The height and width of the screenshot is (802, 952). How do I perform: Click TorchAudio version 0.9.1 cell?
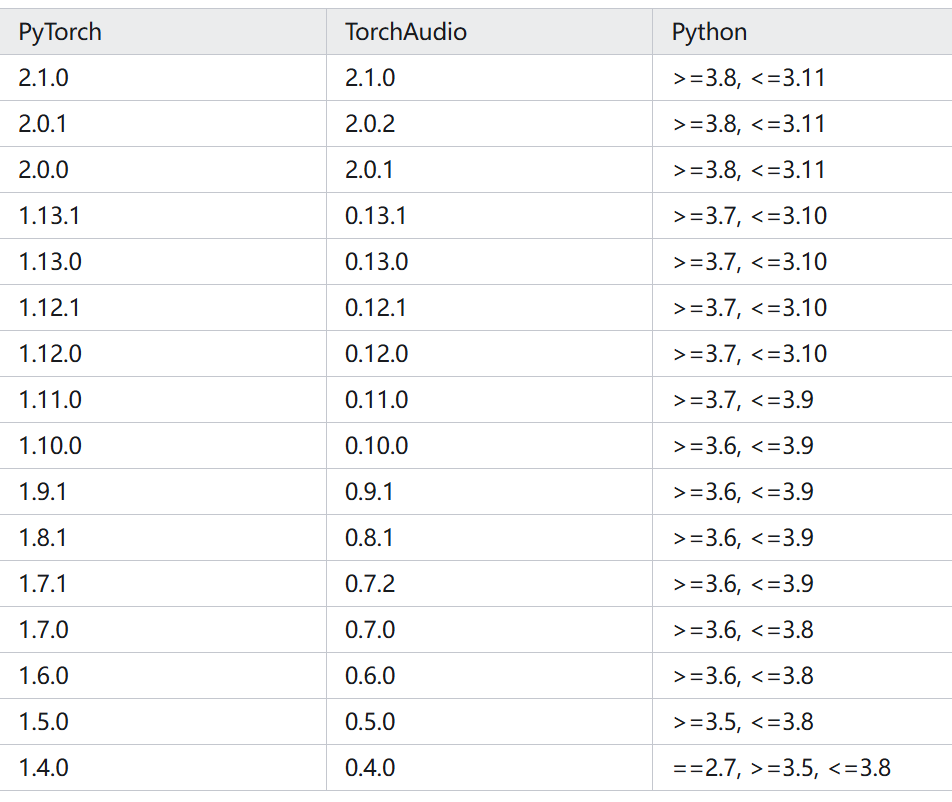coord(489,492)
